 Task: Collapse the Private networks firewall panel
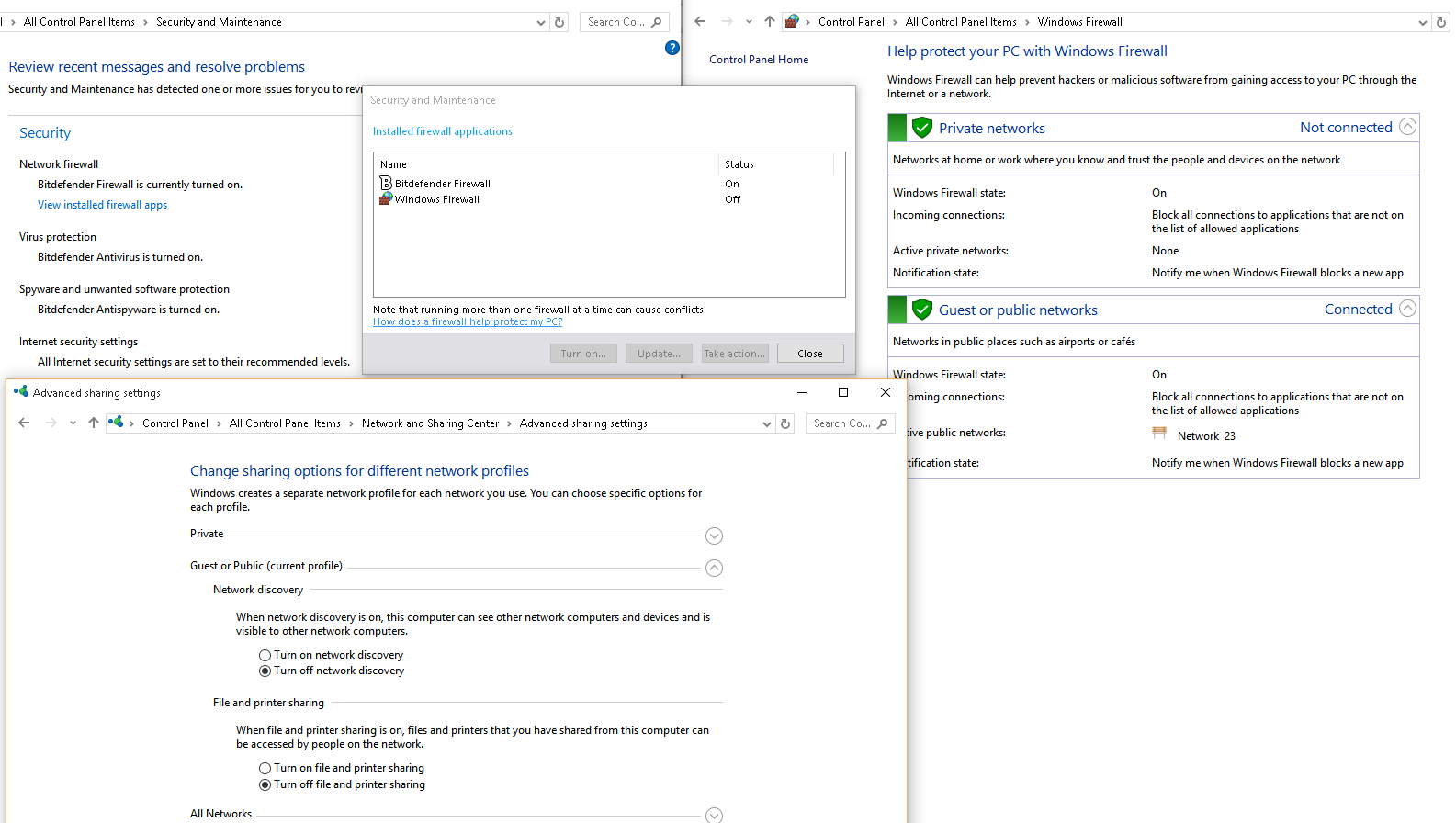(1407, 127)
